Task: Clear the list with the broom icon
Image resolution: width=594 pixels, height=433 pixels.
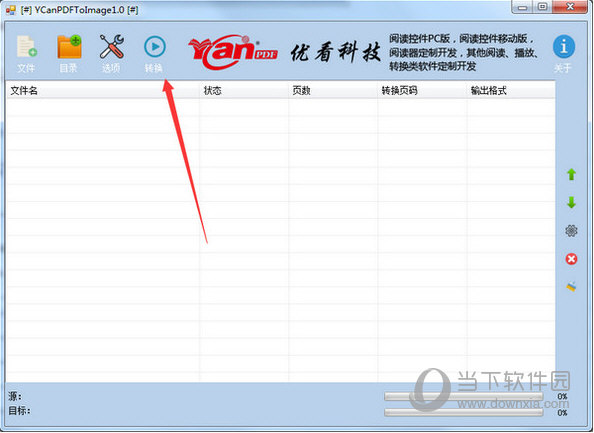Action: coord(571,287)
